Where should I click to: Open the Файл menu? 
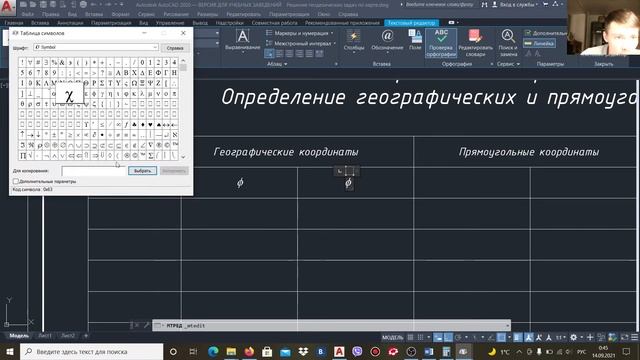click(28, 14)
